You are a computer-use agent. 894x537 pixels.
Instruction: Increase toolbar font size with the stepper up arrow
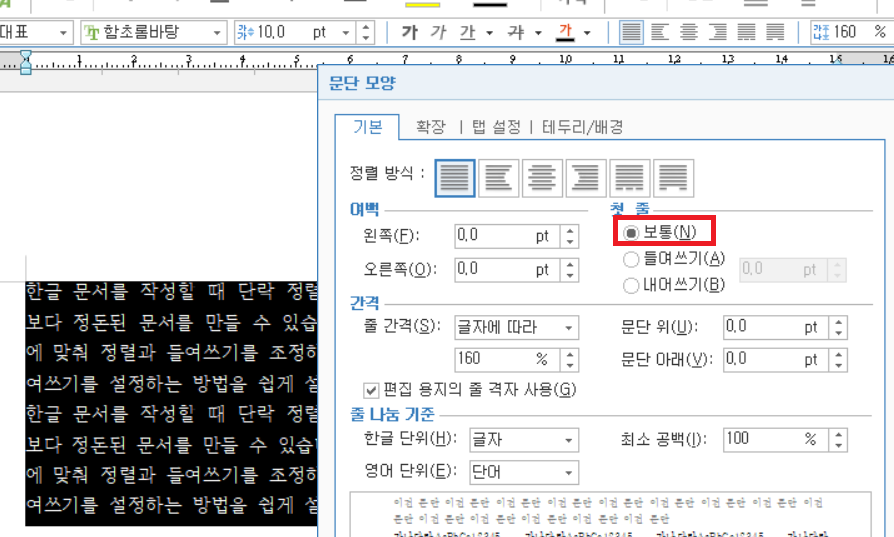tap(365, 27)
